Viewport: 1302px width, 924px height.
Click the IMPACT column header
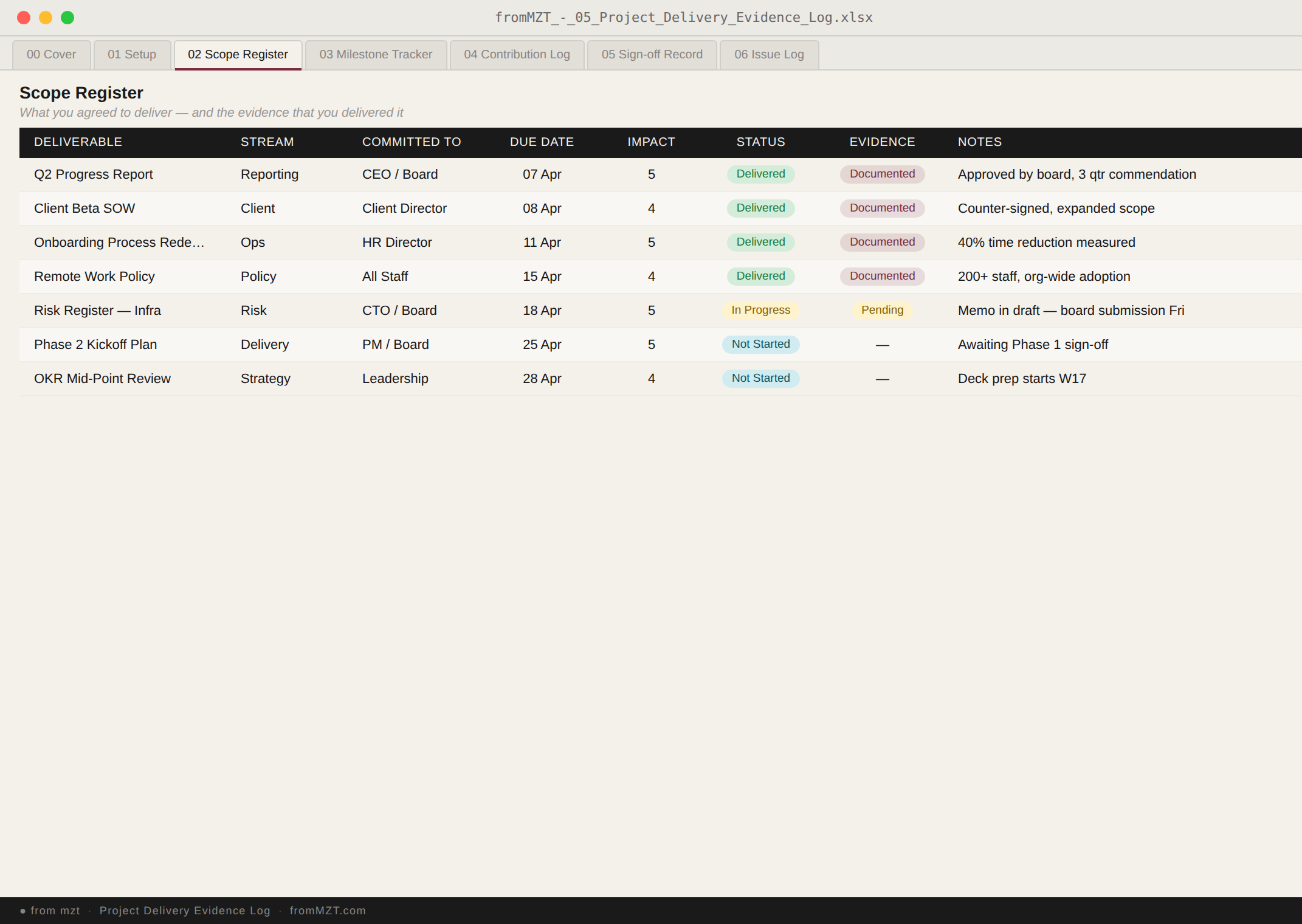tap(651, 142)
